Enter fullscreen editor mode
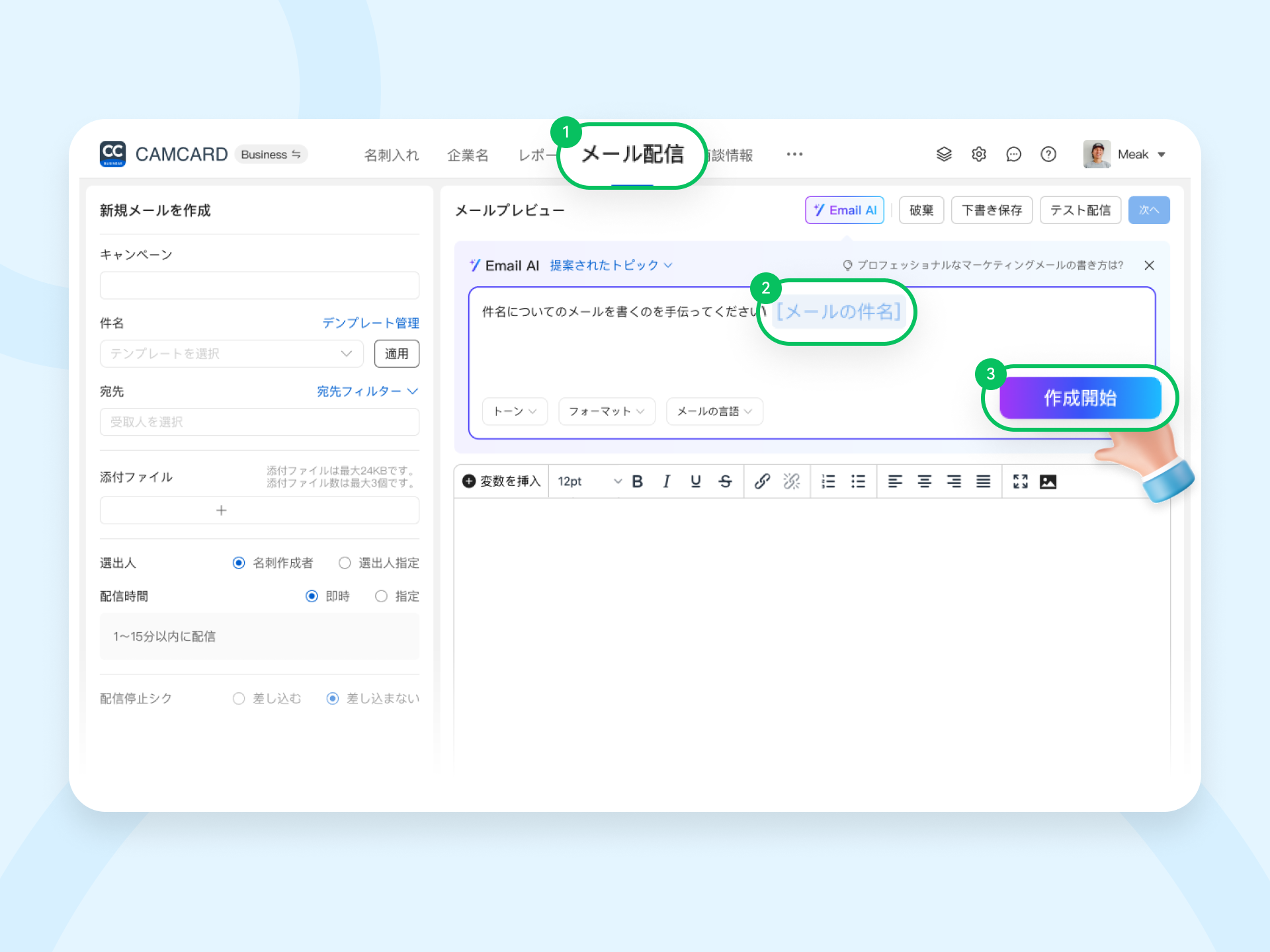This screenshot has width=1270, height=952. [x=1020, y=481]
